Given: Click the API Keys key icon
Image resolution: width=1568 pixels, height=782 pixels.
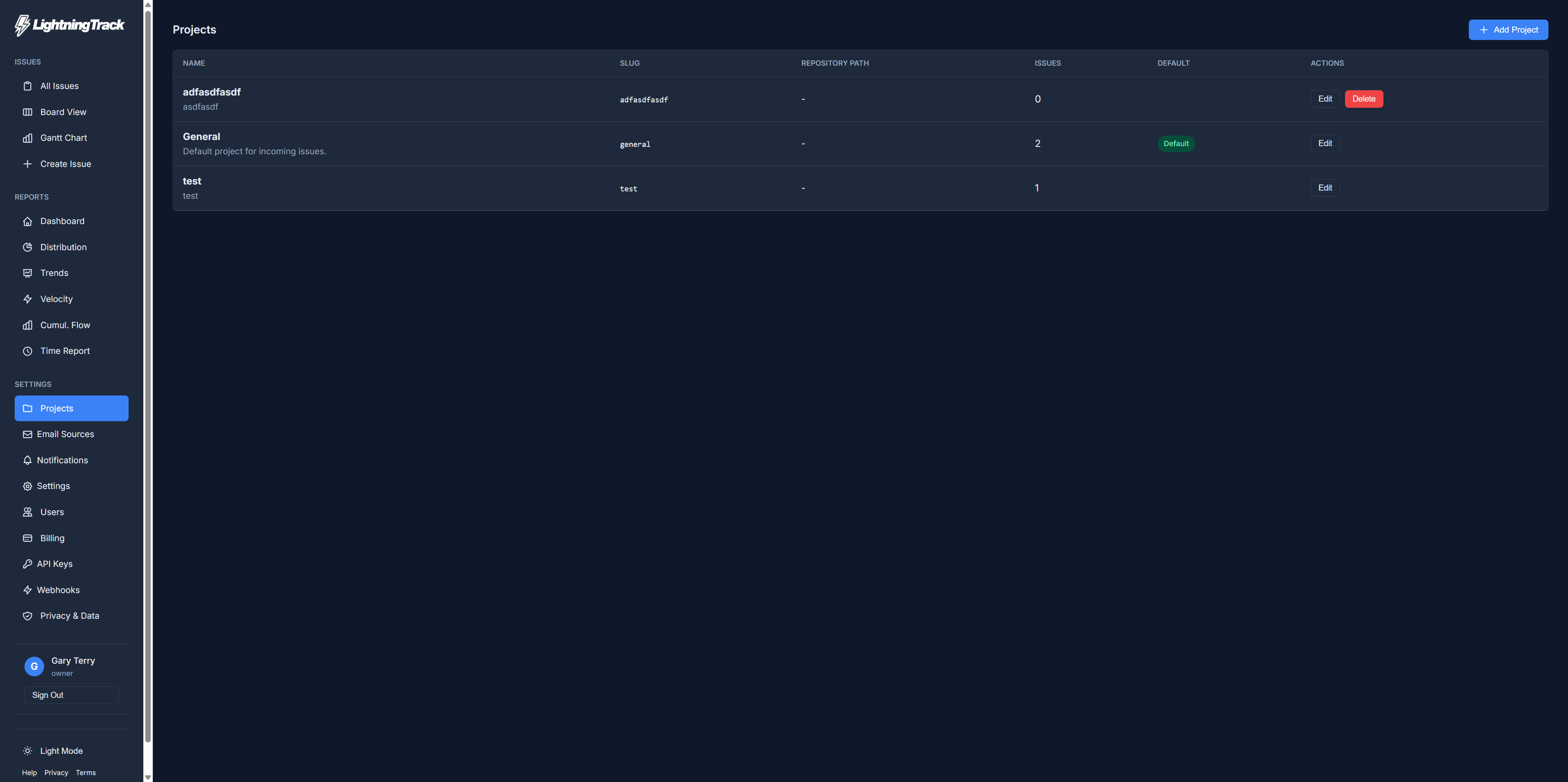Looking at the screenshot, I should 27,564.
